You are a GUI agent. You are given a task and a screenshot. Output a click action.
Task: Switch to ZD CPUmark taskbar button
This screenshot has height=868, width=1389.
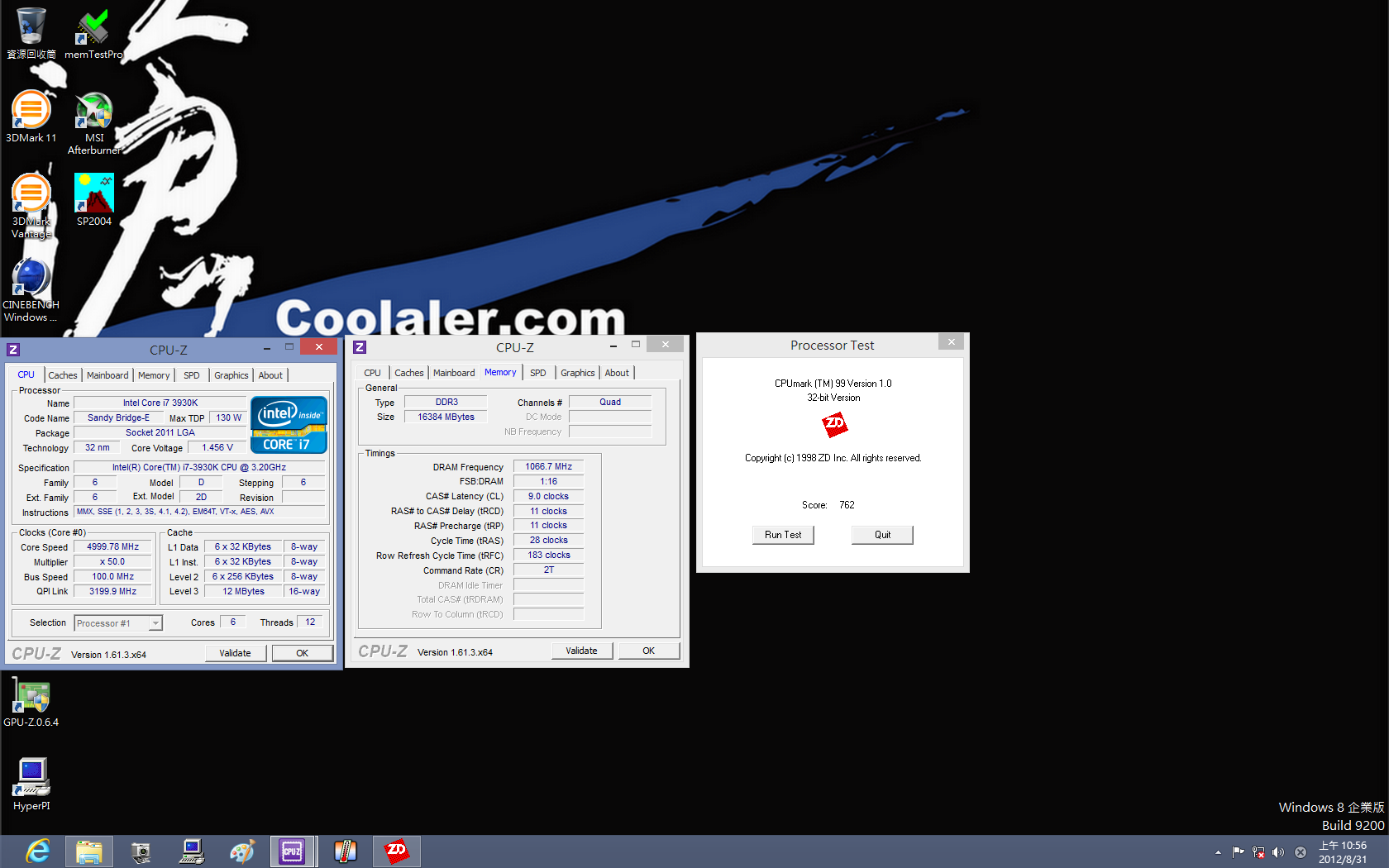pos(397,851)
